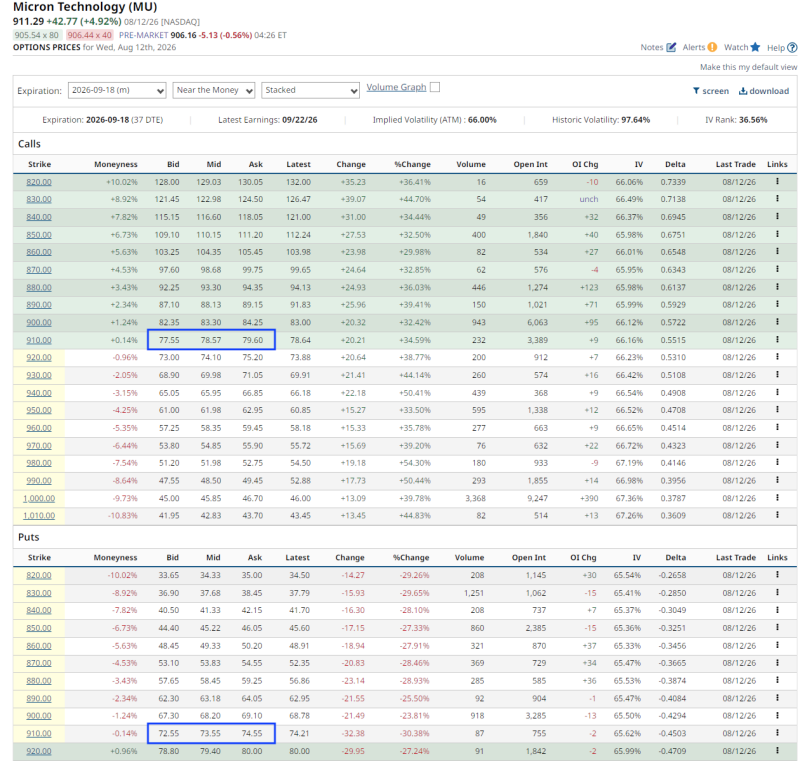Sort calls by Volume column header

tap(471, 164)
